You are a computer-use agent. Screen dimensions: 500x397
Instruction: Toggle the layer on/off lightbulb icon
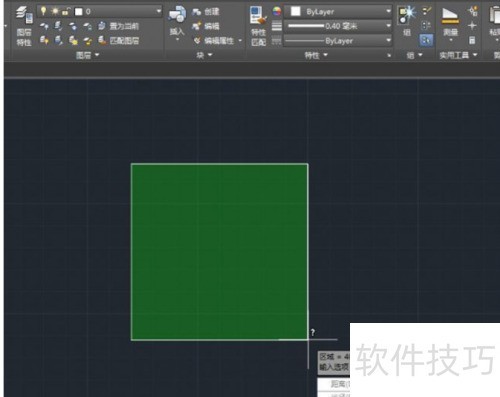(x=43, y=11)
